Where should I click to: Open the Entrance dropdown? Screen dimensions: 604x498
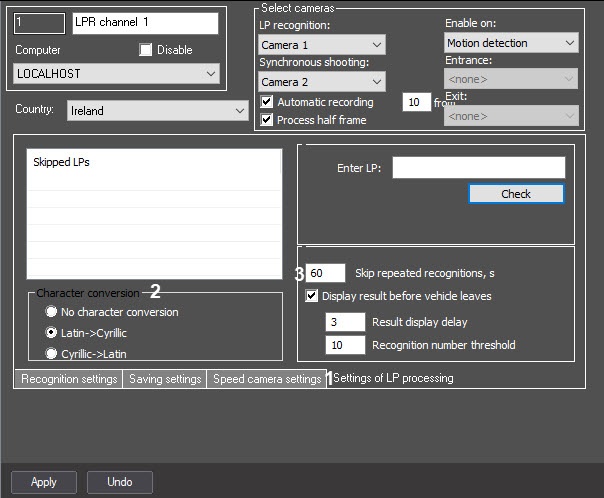[511, 79]
